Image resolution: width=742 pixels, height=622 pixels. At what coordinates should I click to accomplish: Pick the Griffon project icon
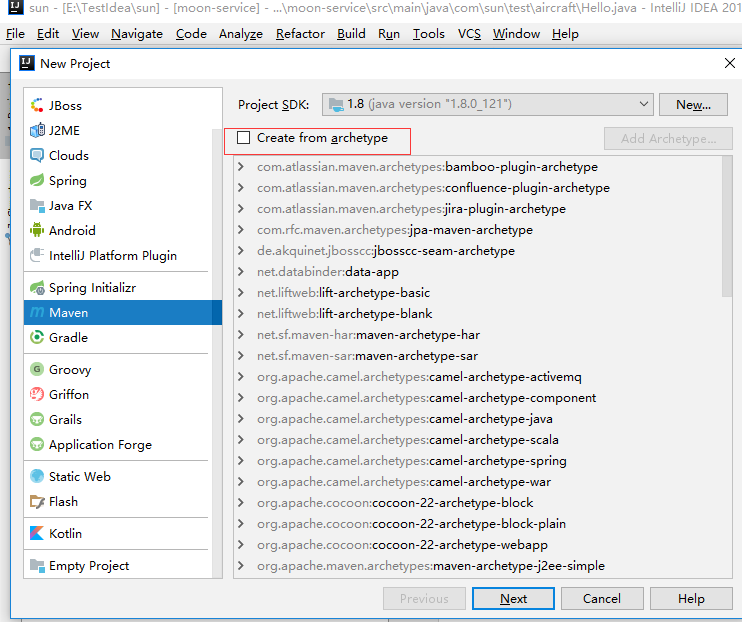[37, 394]
